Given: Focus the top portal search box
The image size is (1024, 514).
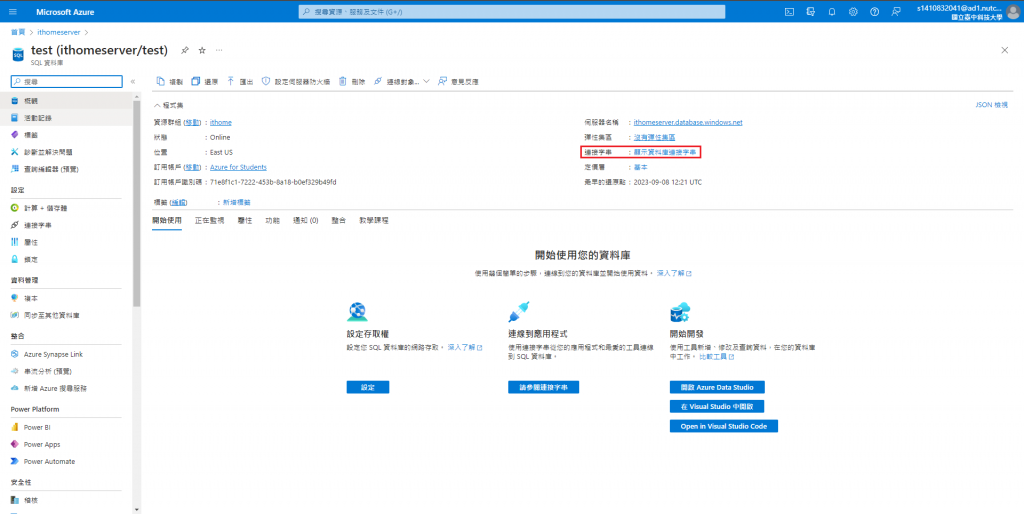Looking at the screenshot, I should (512, 12).
